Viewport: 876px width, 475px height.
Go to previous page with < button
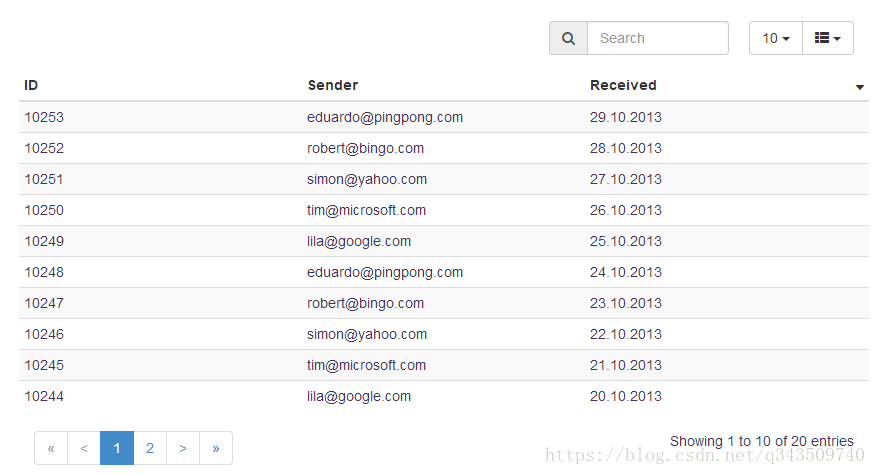(84, 448)
